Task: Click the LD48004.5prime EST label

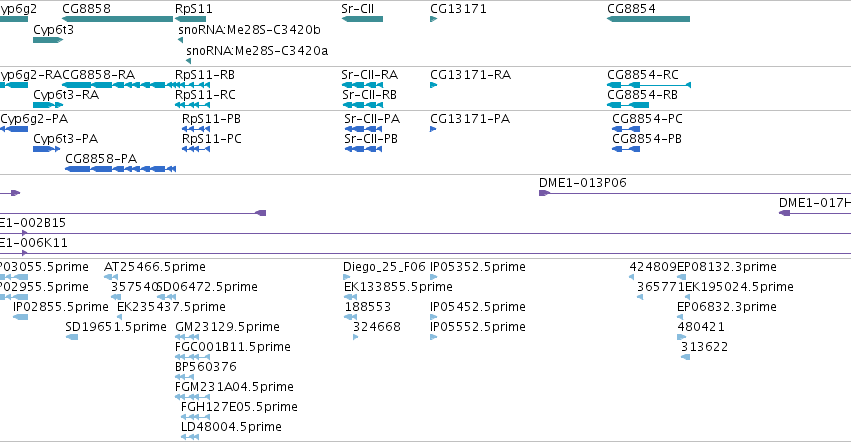Action: [231, 426]
